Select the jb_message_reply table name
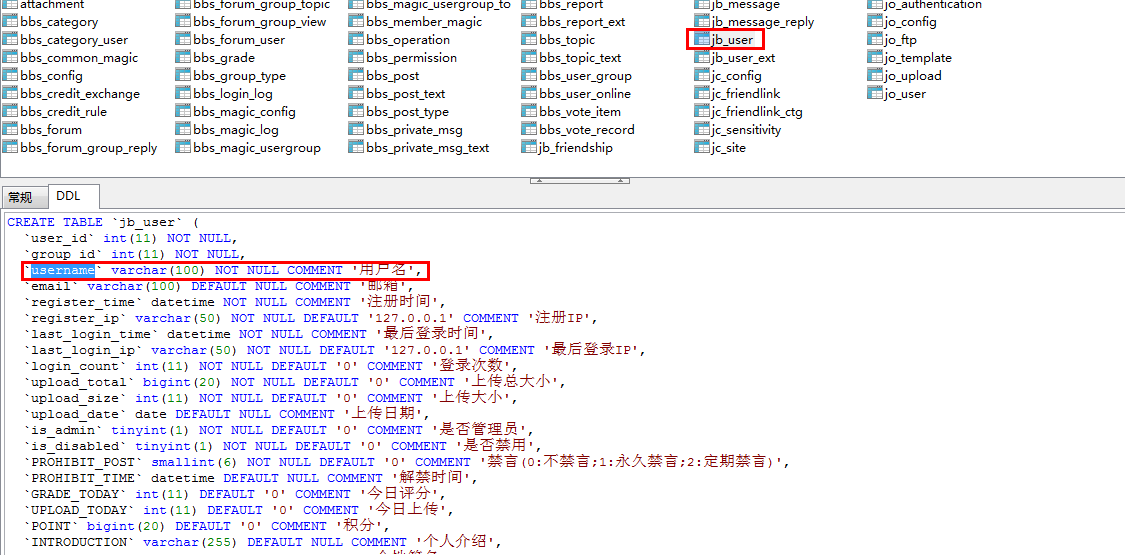1125x555 pixels. click(763, 22)
